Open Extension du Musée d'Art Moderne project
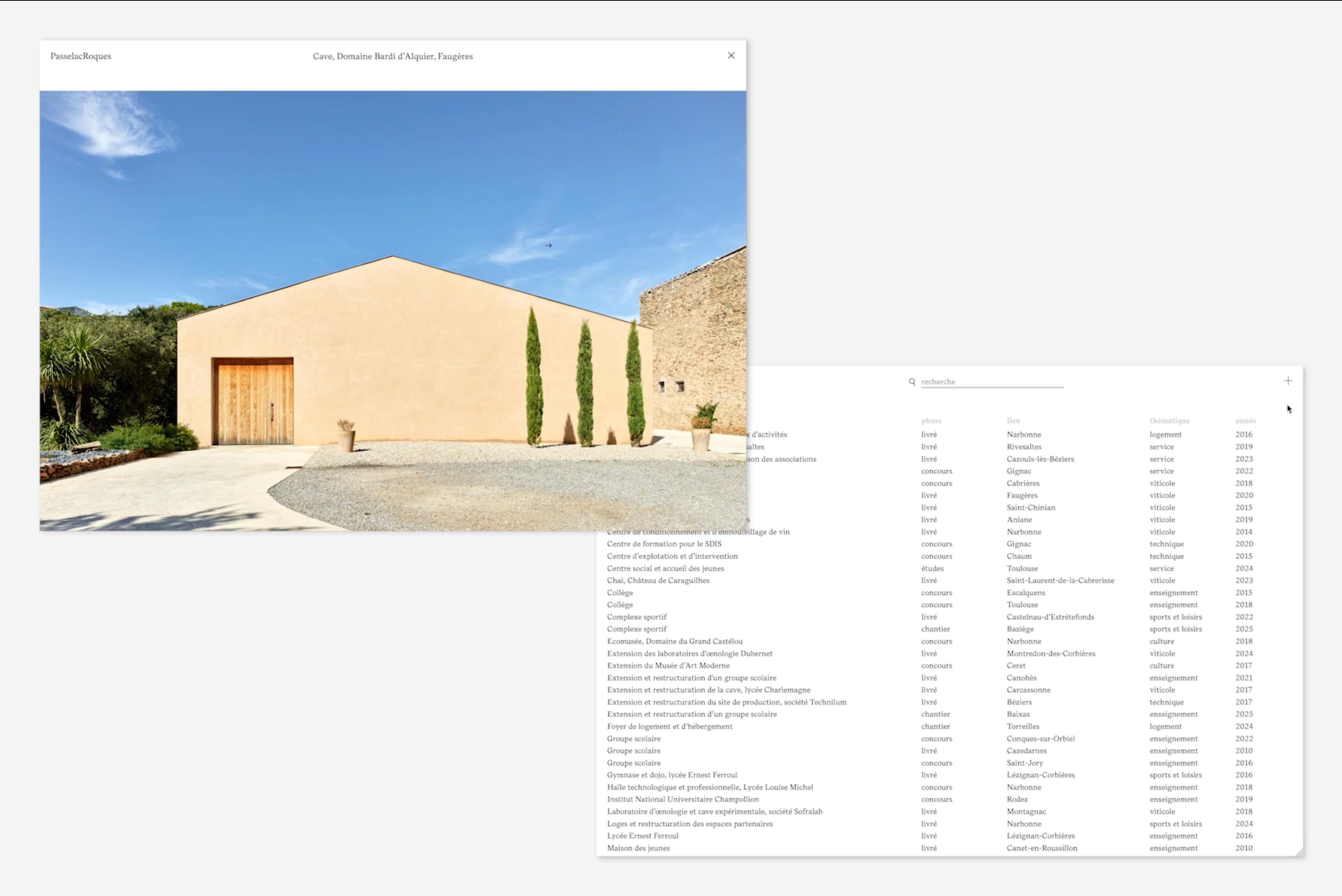 668,666
